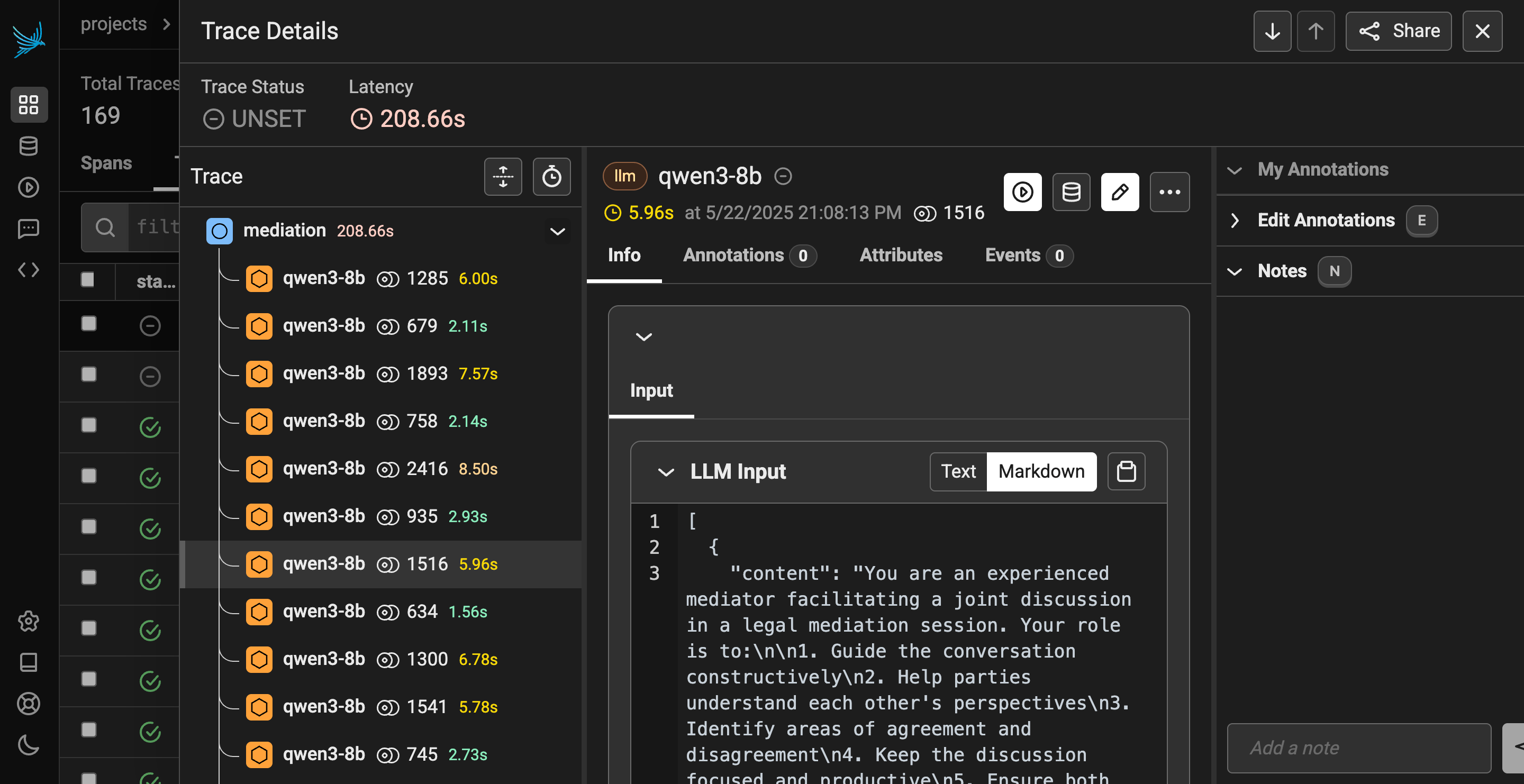Toggle the trace timing stopwatch icon
1524x784 pixels.
click(551, 176)
